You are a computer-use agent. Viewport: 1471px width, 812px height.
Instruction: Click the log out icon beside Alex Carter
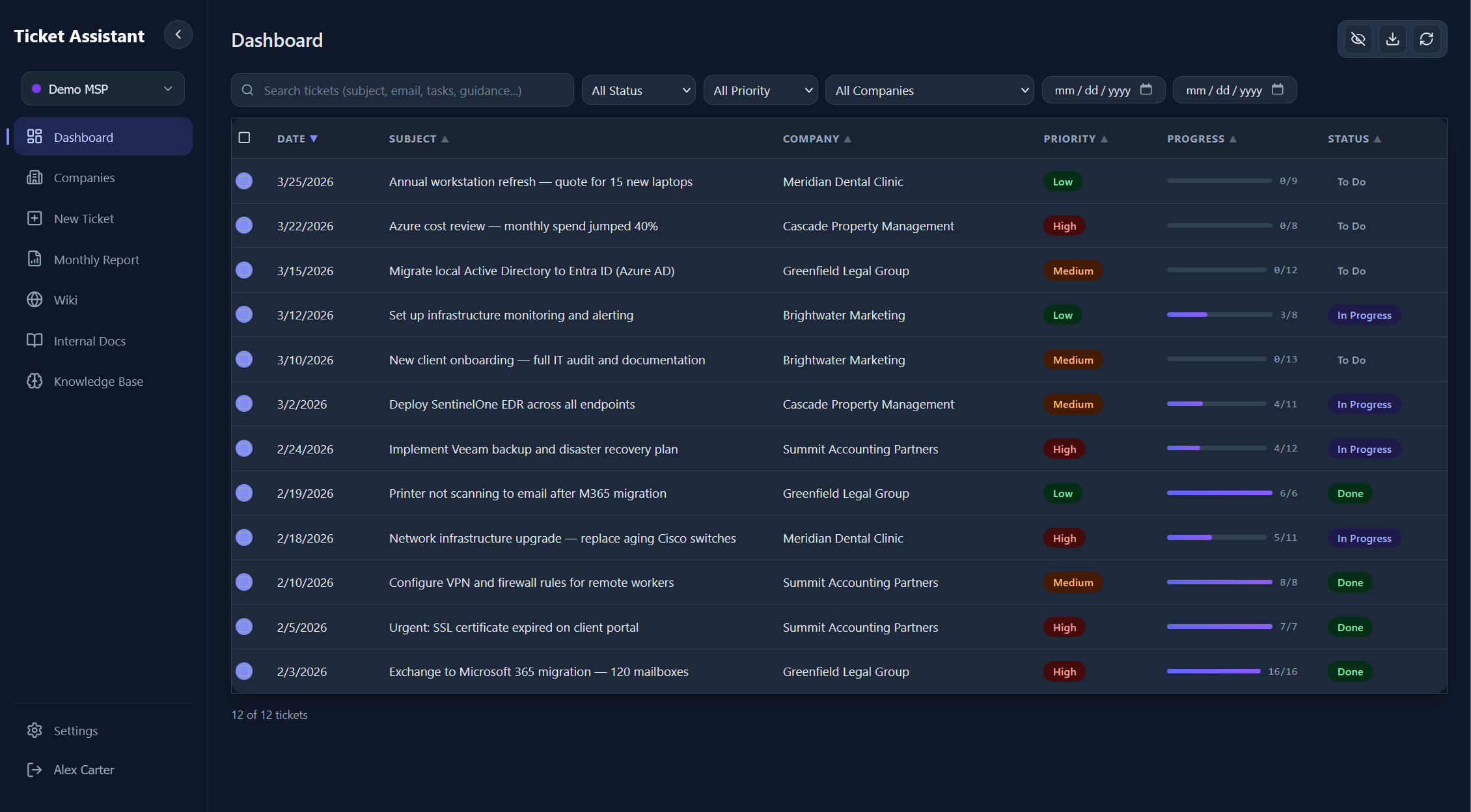[34, 770]
